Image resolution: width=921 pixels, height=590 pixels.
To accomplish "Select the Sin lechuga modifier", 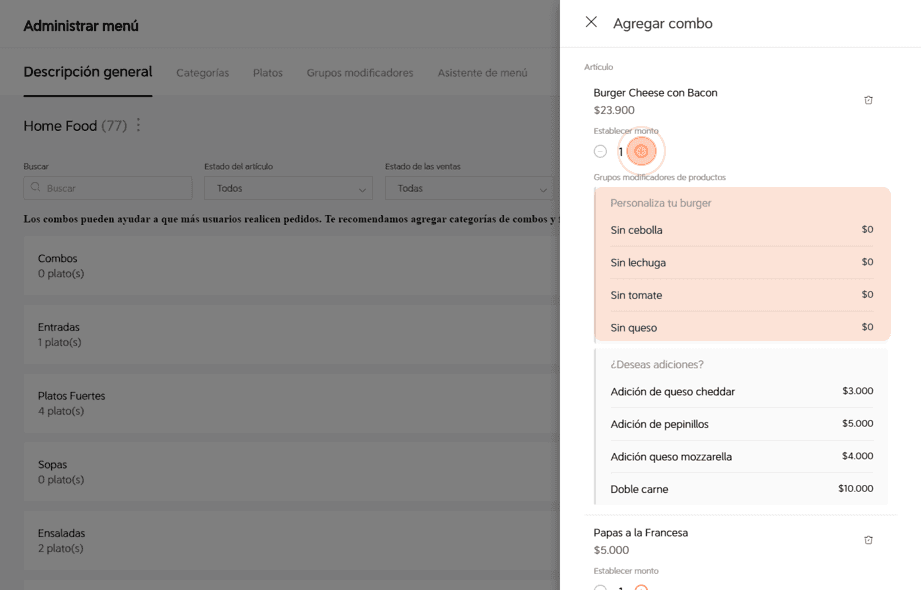I will coord(742,262).
